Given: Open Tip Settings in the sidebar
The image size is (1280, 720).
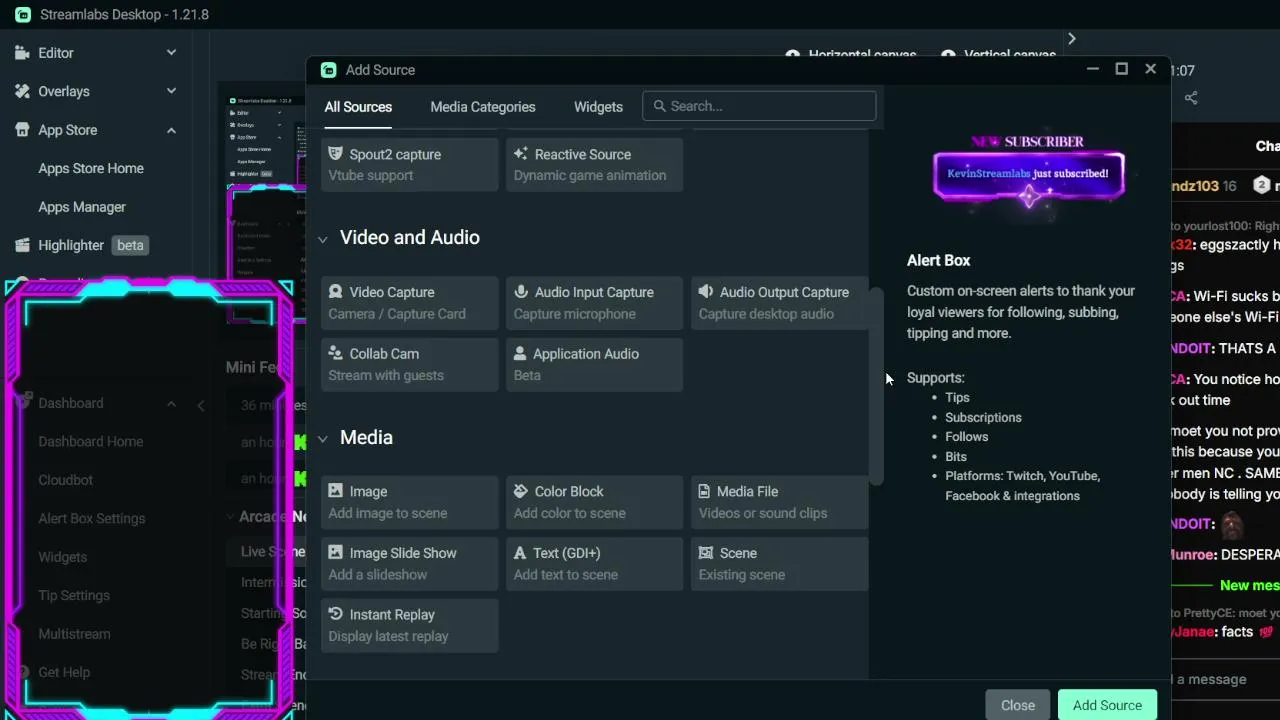Looking at the screenshot, I should click(x=74, y=595).
